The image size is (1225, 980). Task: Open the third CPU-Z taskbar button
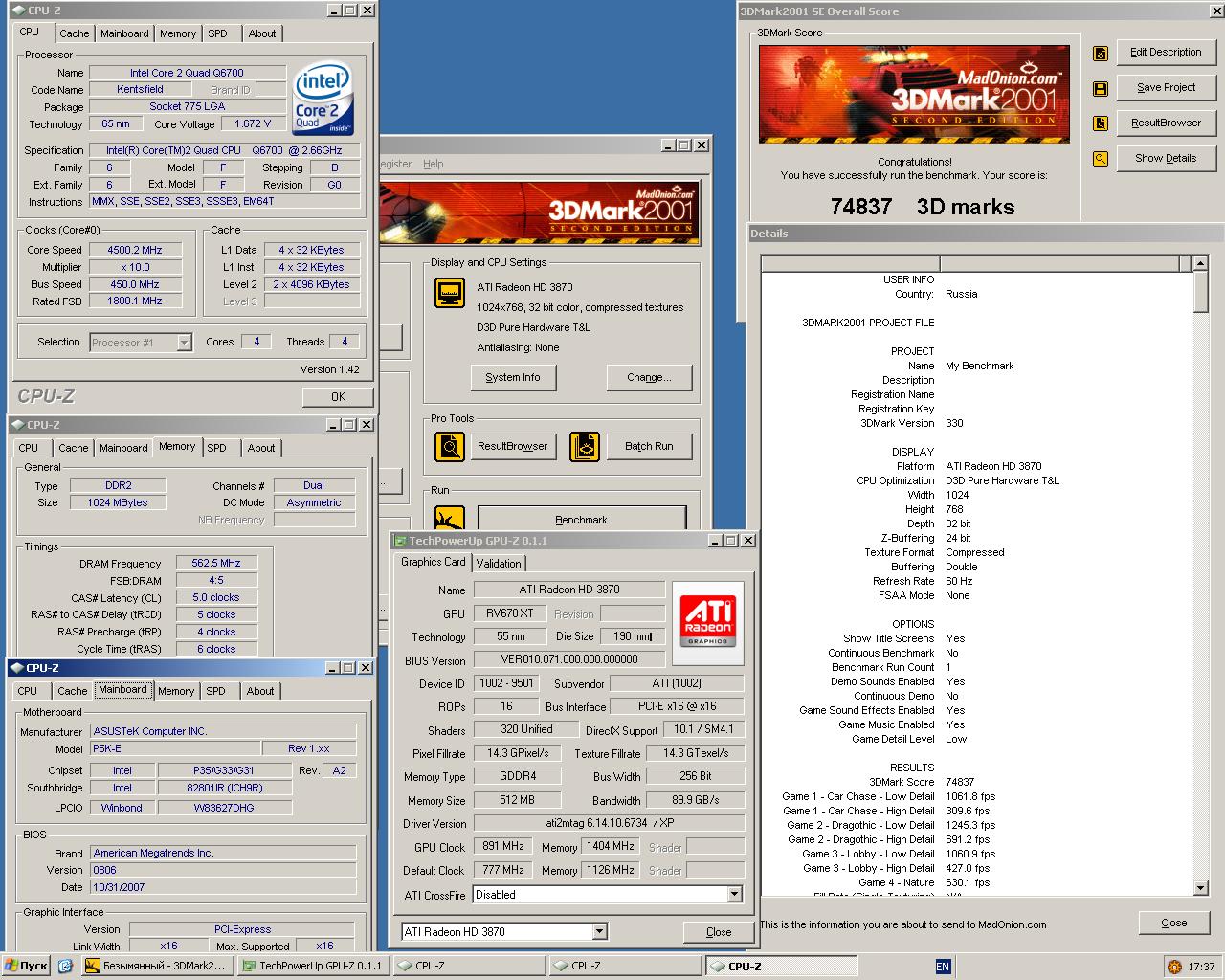tap(780, 966)
